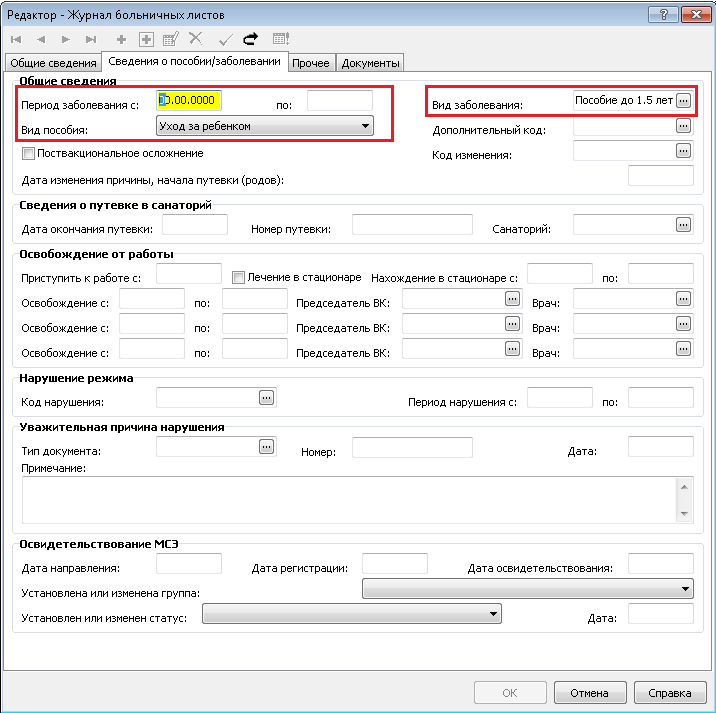Click the first record navigation arrow

pos(16,39)
